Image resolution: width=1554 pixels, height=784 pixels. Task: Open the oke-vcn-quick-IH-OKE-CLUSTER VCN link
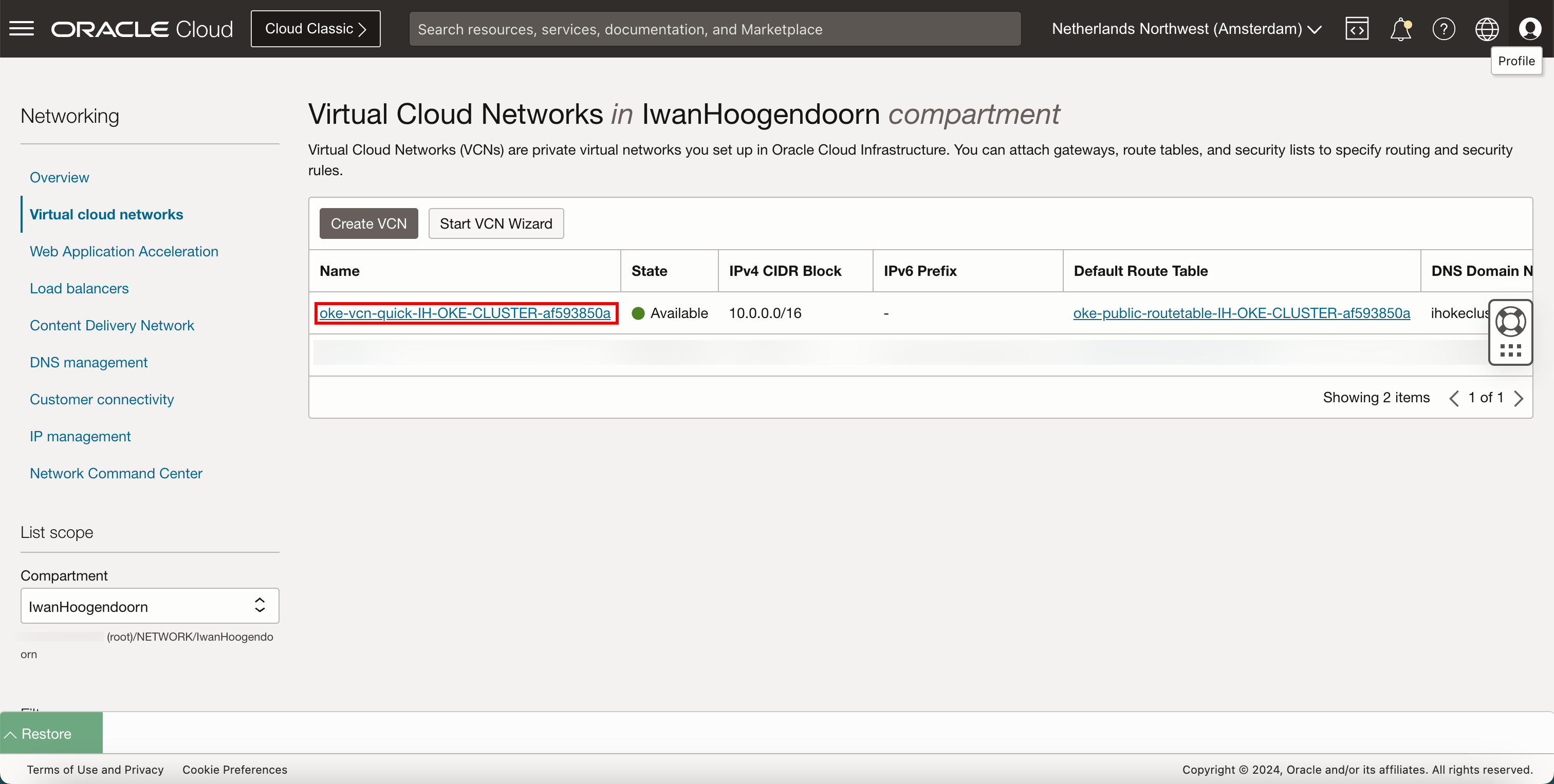(465, 313)
